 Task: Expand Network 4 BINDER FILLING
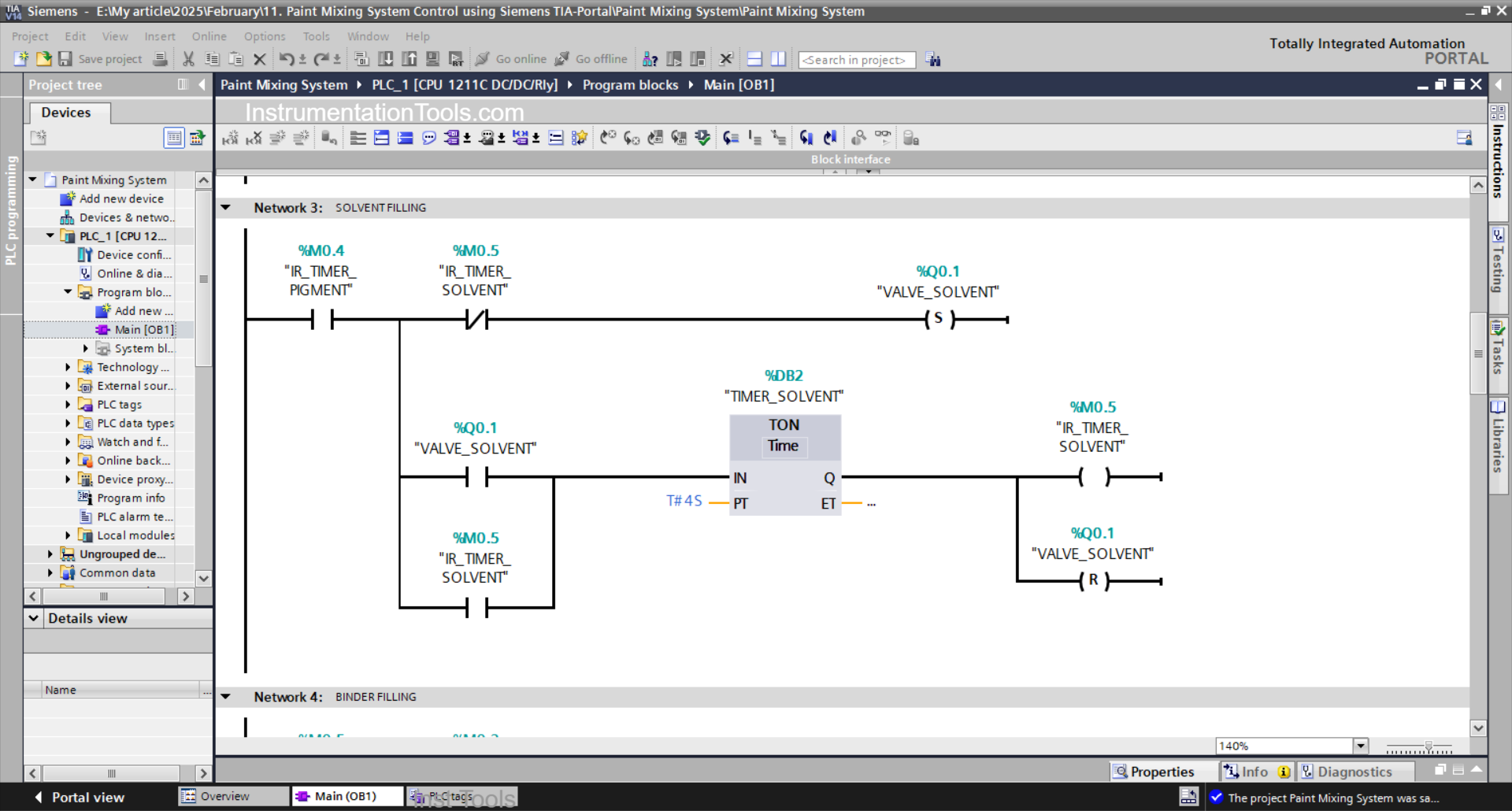click(x=227, y=696)
